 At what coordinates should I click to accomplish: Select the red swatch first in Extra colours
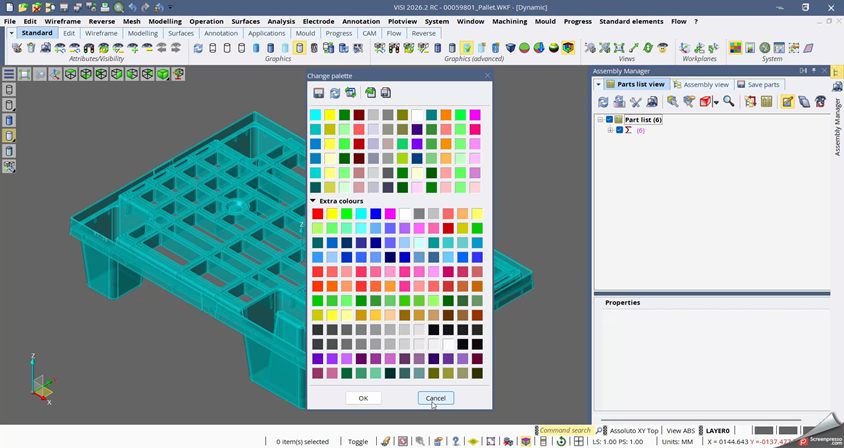pyautogui.click(x=318, y=214)
